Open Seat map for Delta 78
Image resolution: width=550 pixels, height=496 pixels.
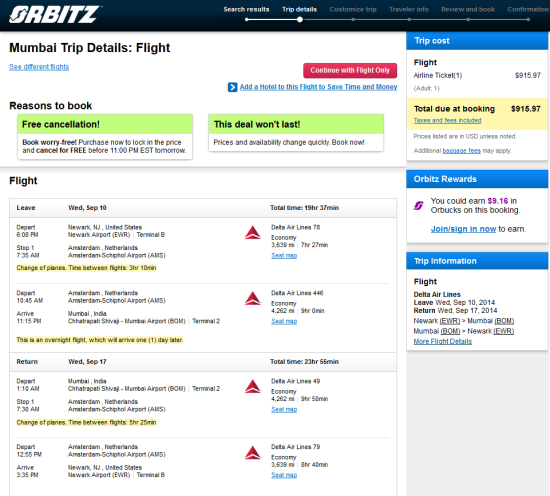point(284,256)
